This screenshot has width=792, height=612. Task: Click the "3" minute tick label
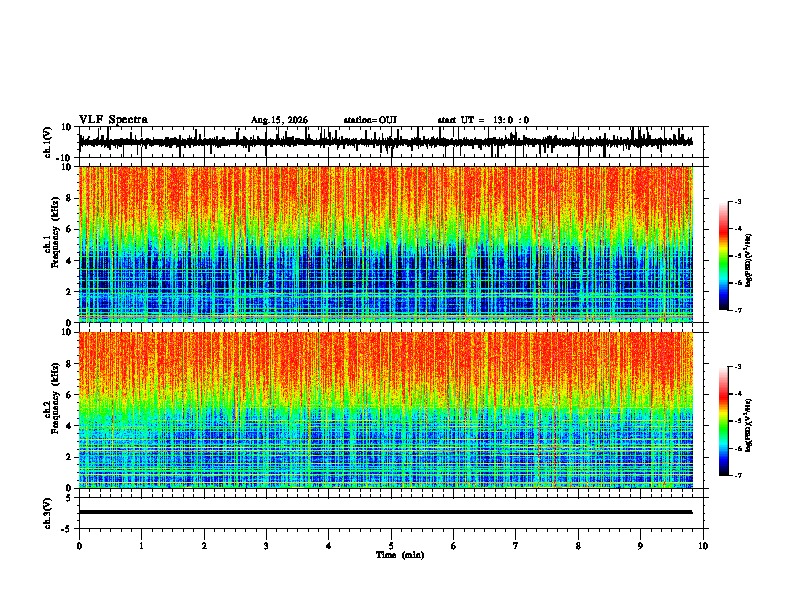coord(266,546)
